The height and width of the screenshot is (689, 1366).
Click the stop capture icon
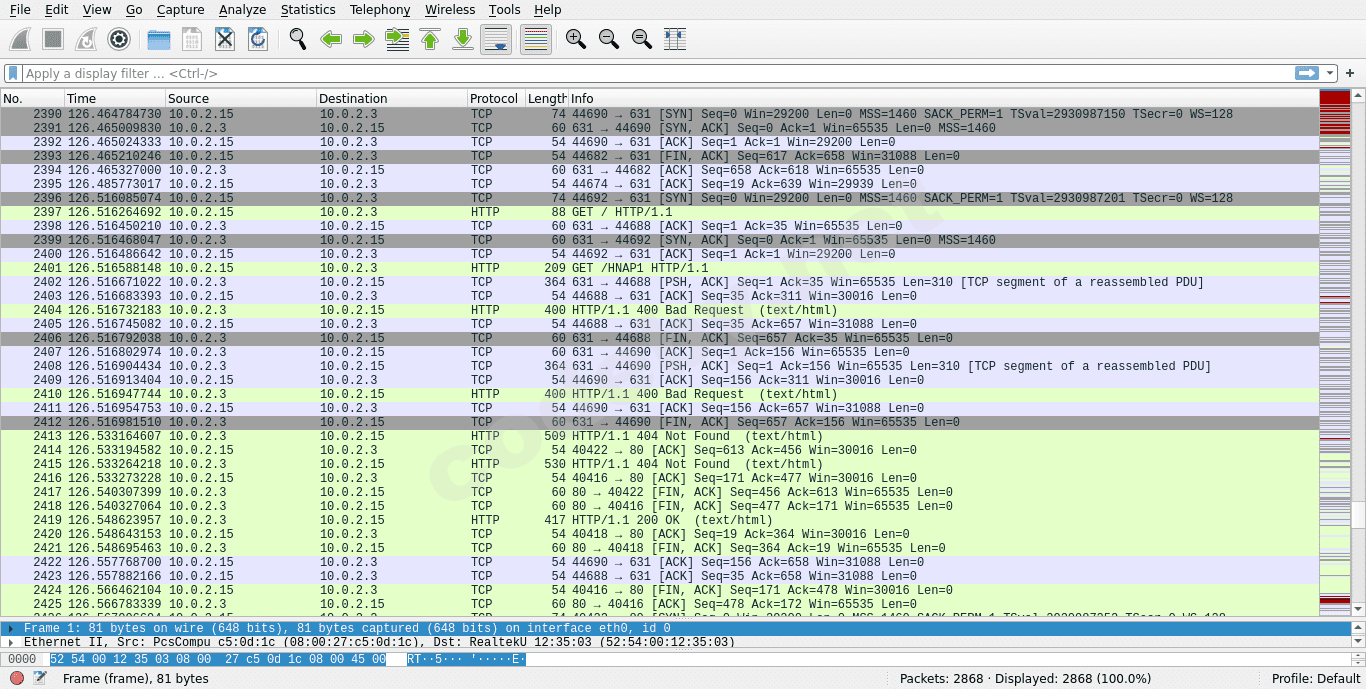point(50,39)
